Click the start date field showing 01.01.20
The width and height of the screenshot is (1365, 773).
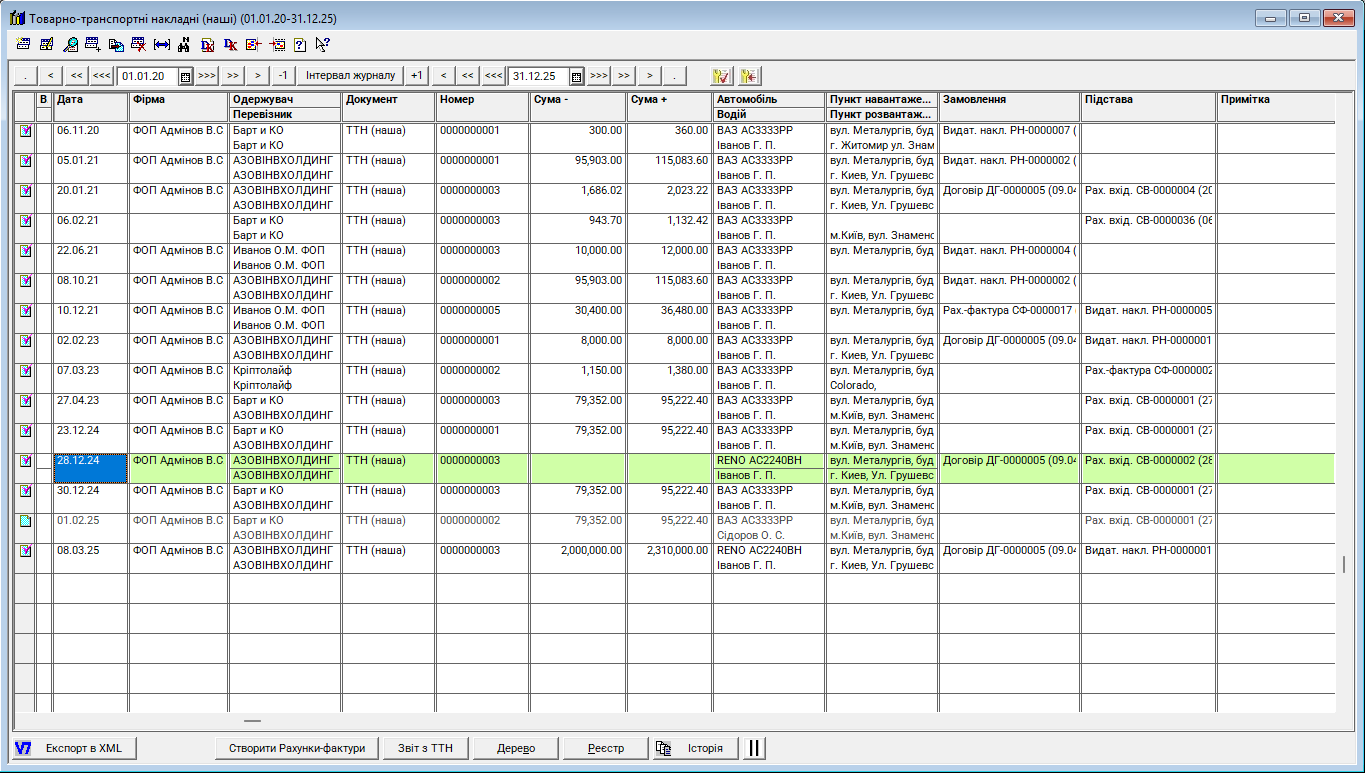point(147,76)
